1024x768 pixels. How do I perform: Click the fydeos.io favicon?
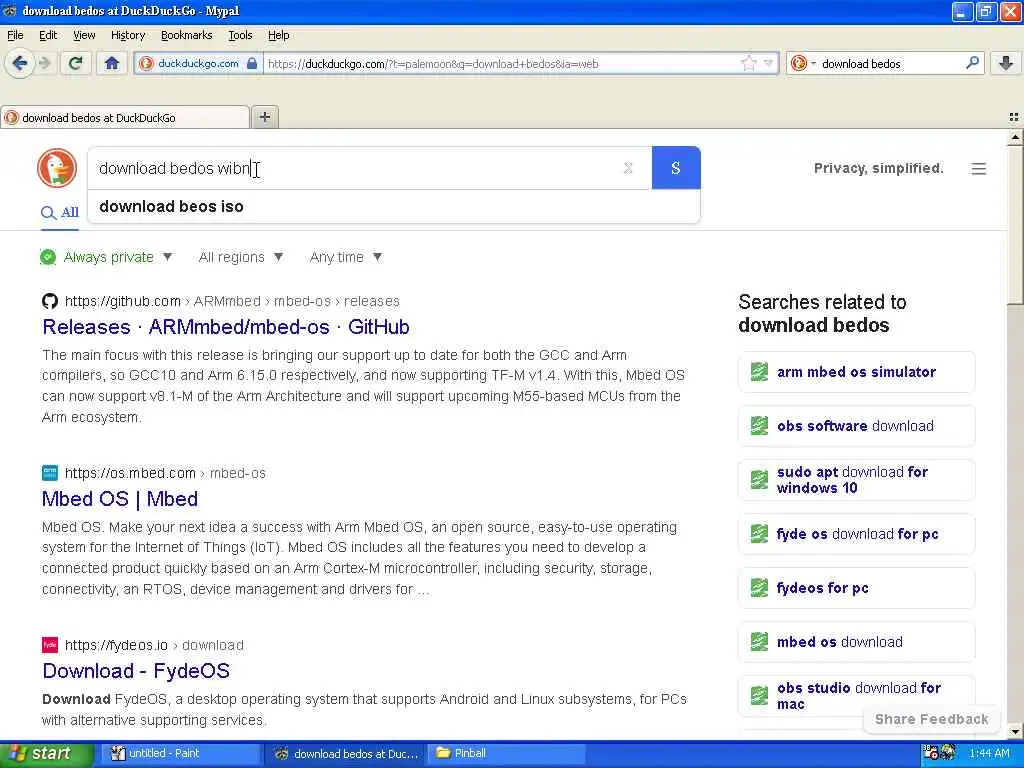[50, 645]
